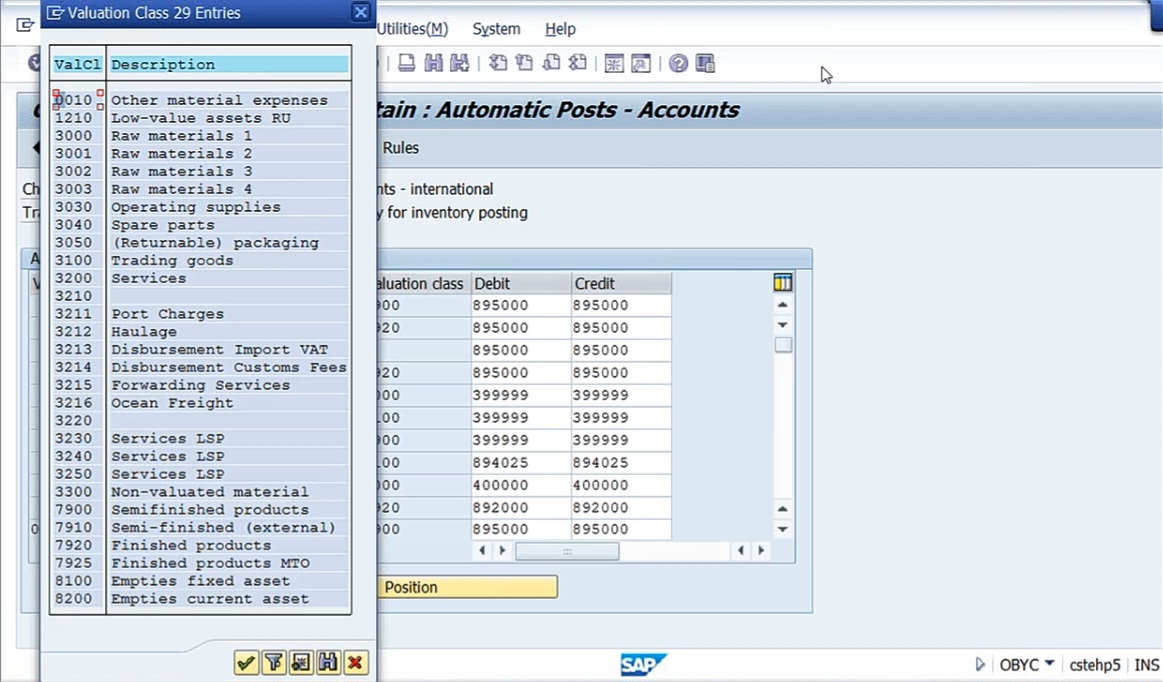
Task: Go to the last page icon
Action: click(577, 63)
